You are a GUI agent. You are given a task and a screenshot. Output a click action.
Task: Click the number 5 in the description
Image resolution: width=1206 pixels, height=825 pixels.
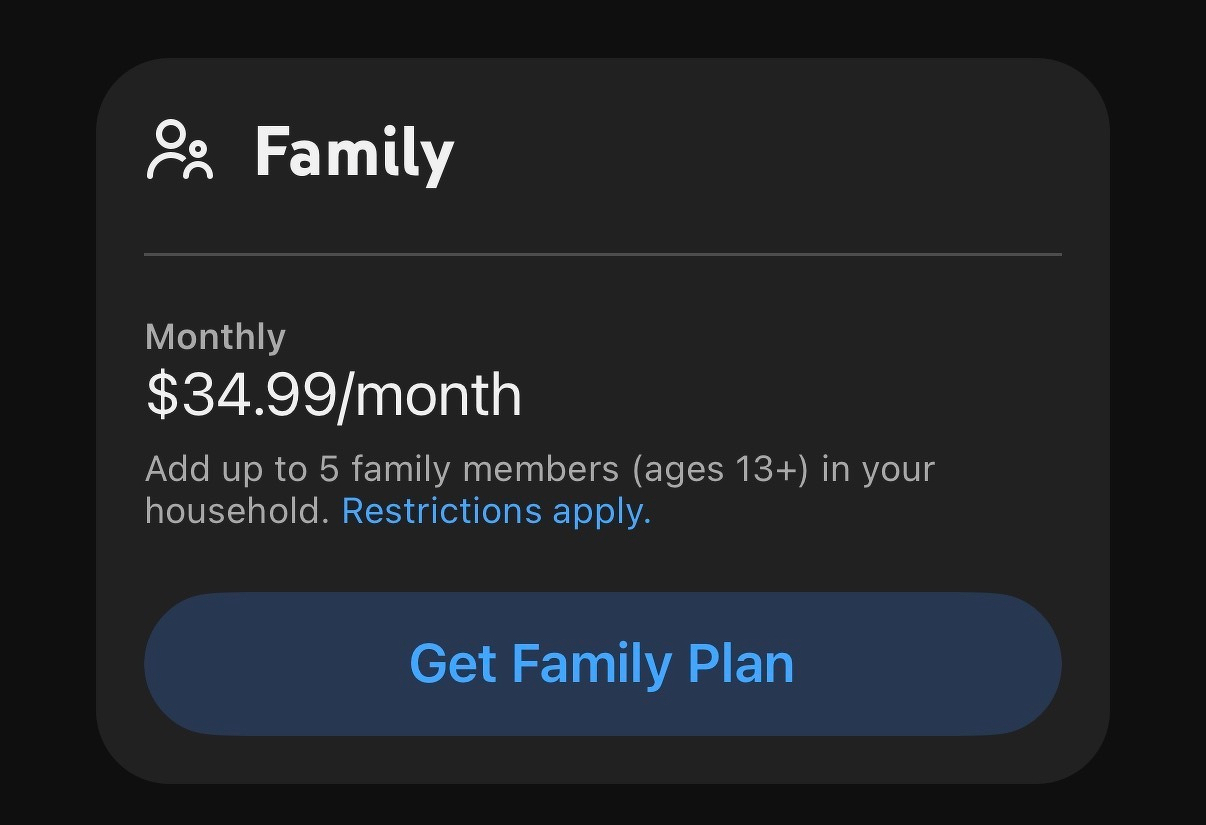(329, 469)
